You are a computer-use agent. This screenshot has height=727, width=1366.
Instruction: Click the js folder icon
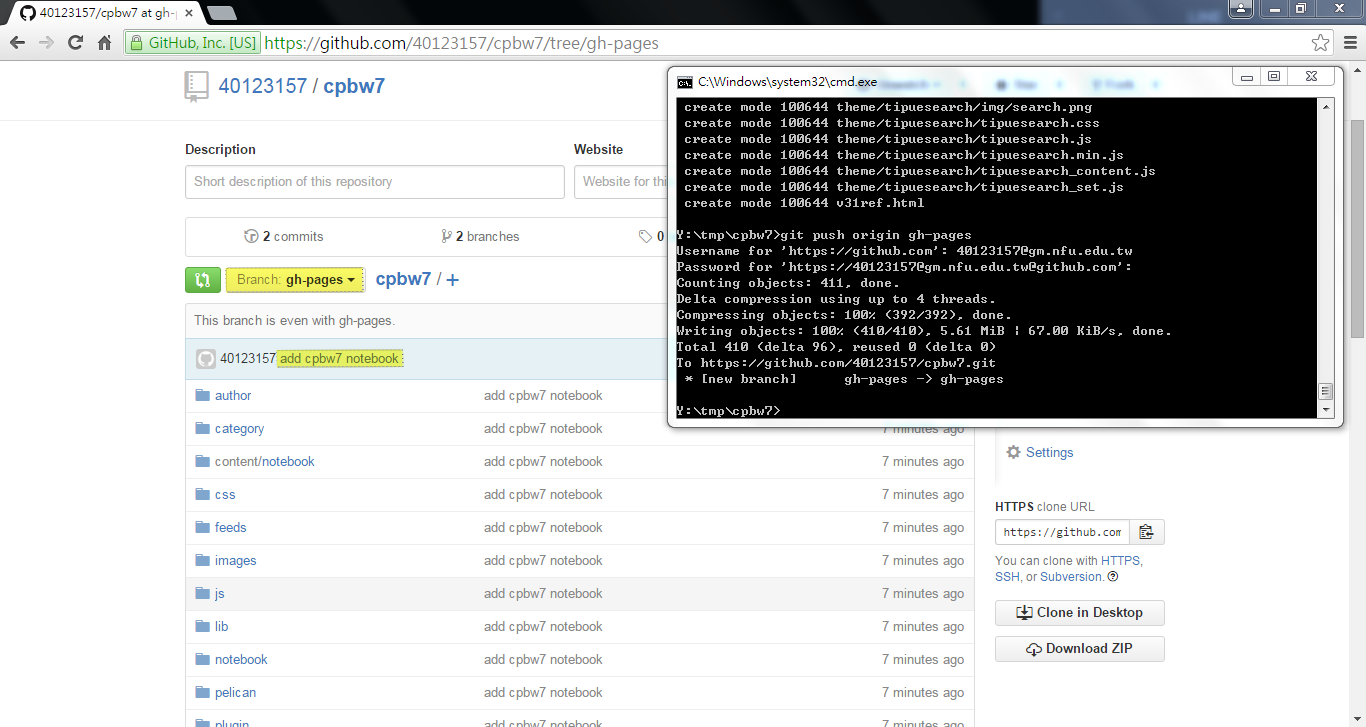pyautogui.click(x=203, y=594)
